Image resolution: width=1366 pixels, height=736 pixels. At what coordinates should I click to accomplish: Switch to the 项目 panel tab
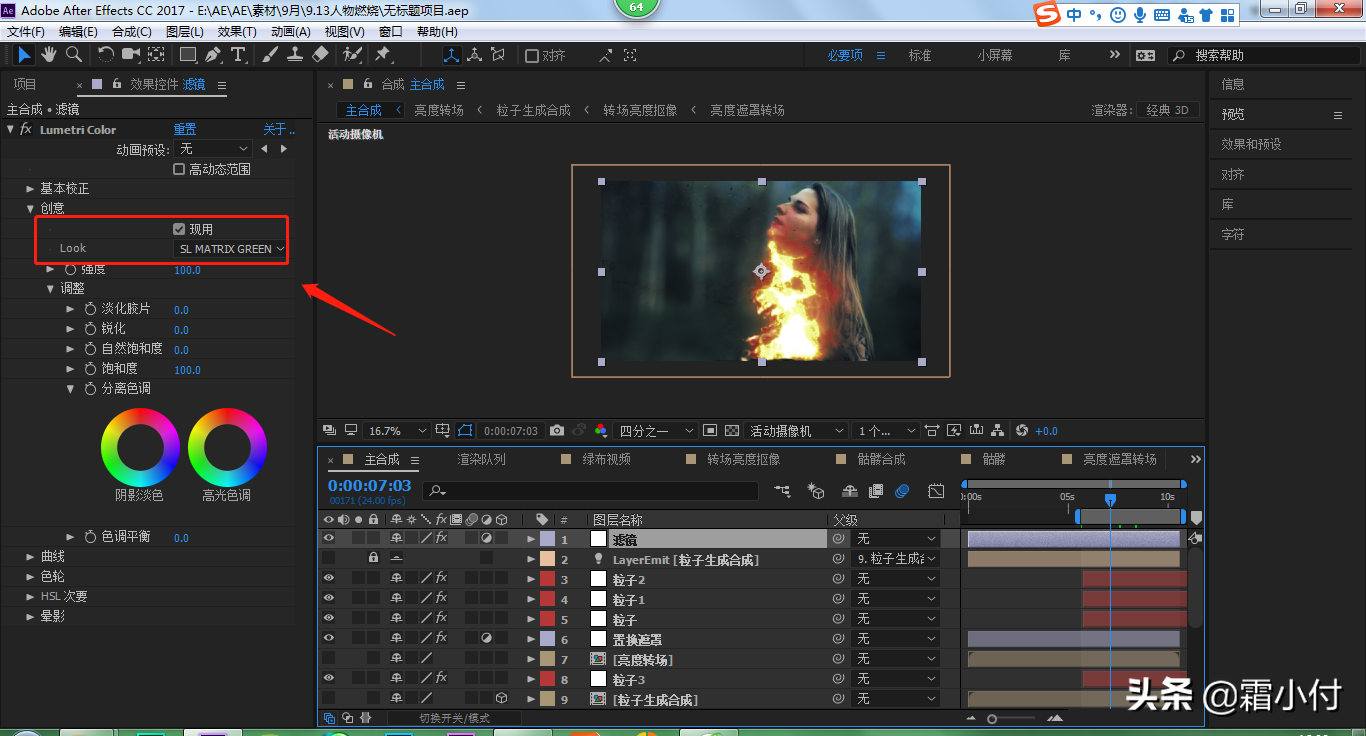click(x=25, y=85)
